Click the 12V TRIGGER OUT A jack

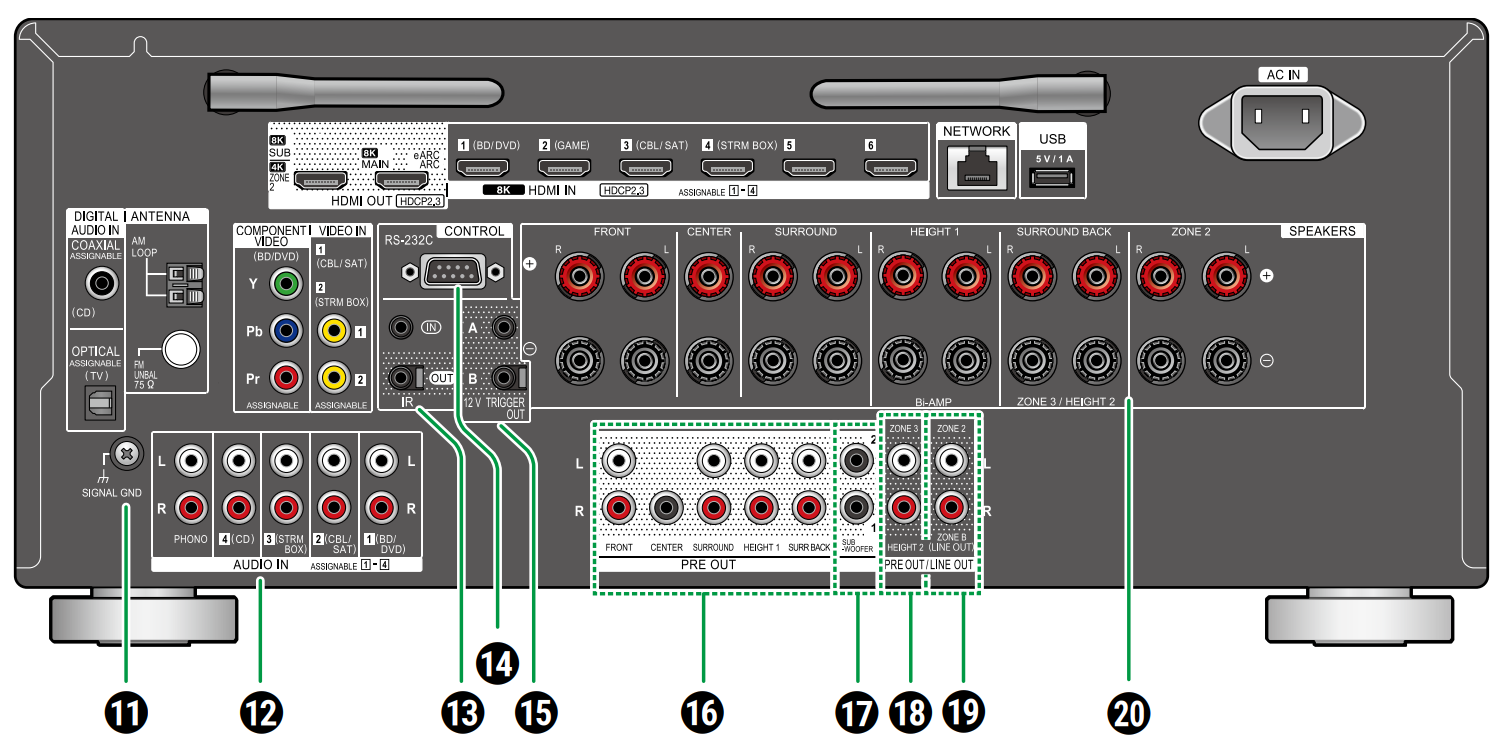pyautogui.click(x=504, y=327)
